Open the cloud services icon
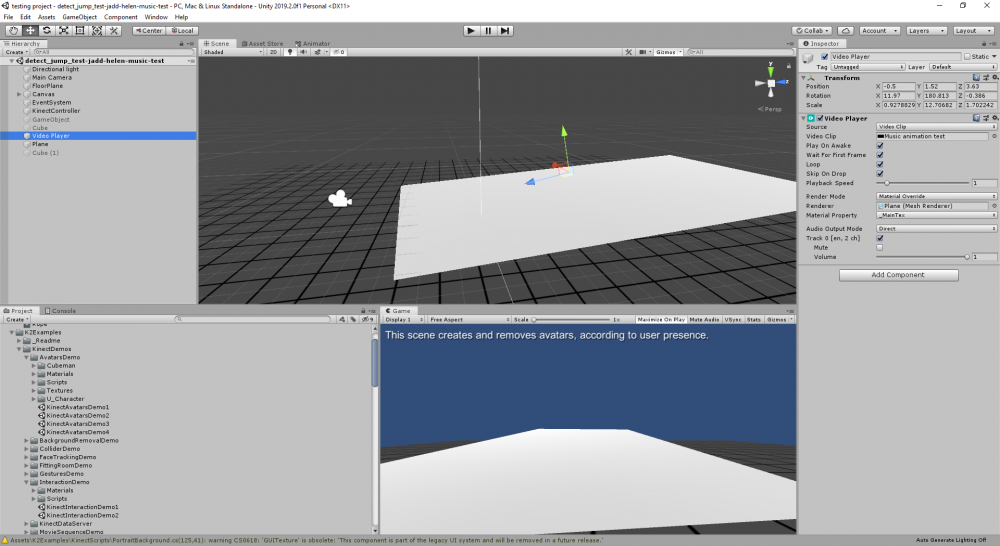The width and height of the screenshot is (1000, 546). tap(845, 31)
